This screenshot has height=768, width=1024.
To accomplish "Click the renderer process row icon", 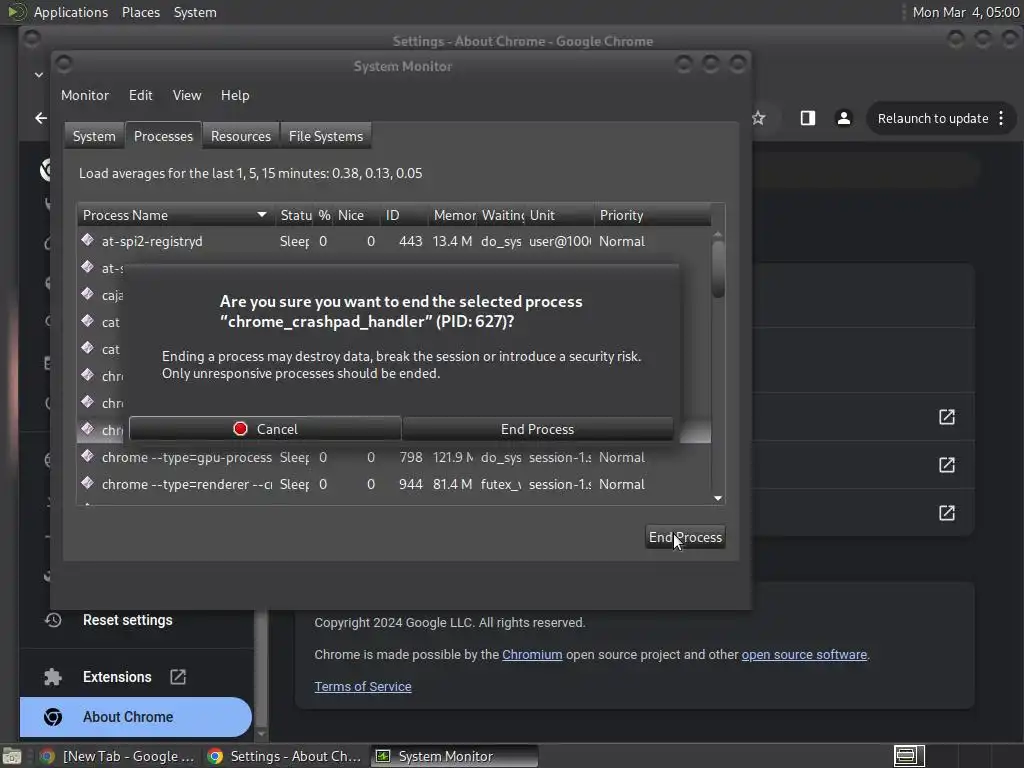I will 88,483.
